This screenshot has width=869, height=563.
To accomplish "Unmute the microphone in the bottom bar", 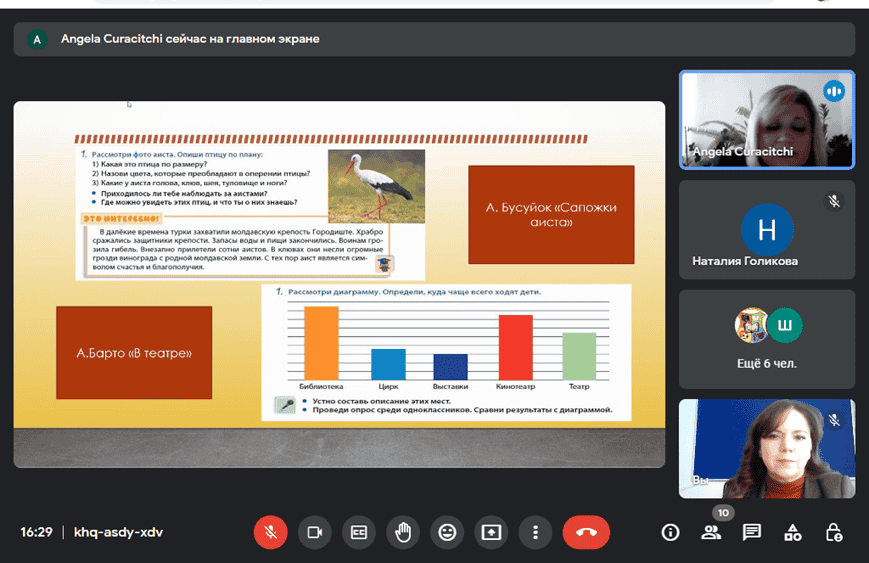I will 270,532.
